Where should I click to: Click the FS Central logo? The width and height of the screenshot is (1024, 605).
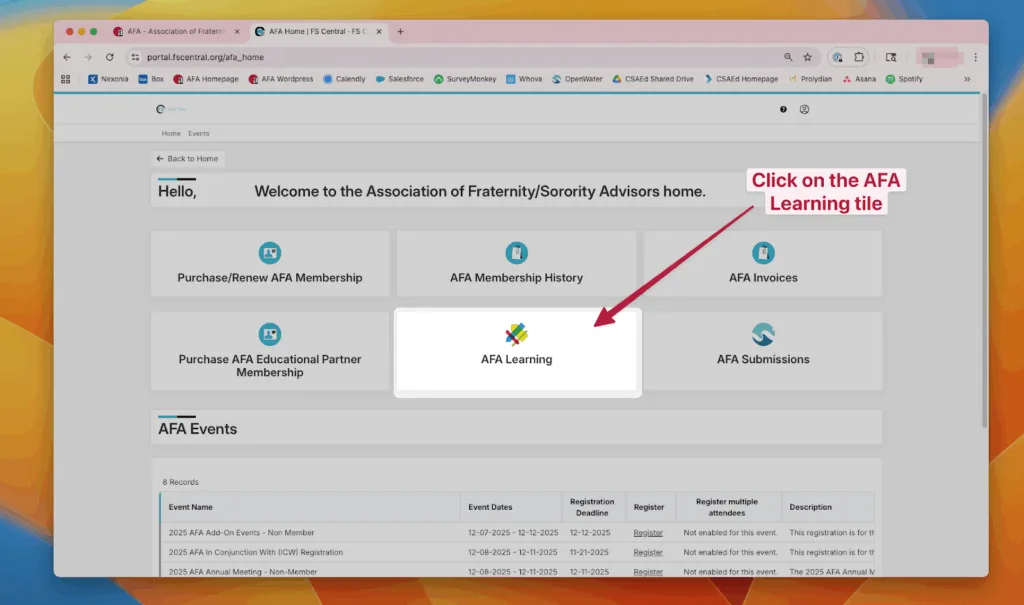tap(170, 109)
